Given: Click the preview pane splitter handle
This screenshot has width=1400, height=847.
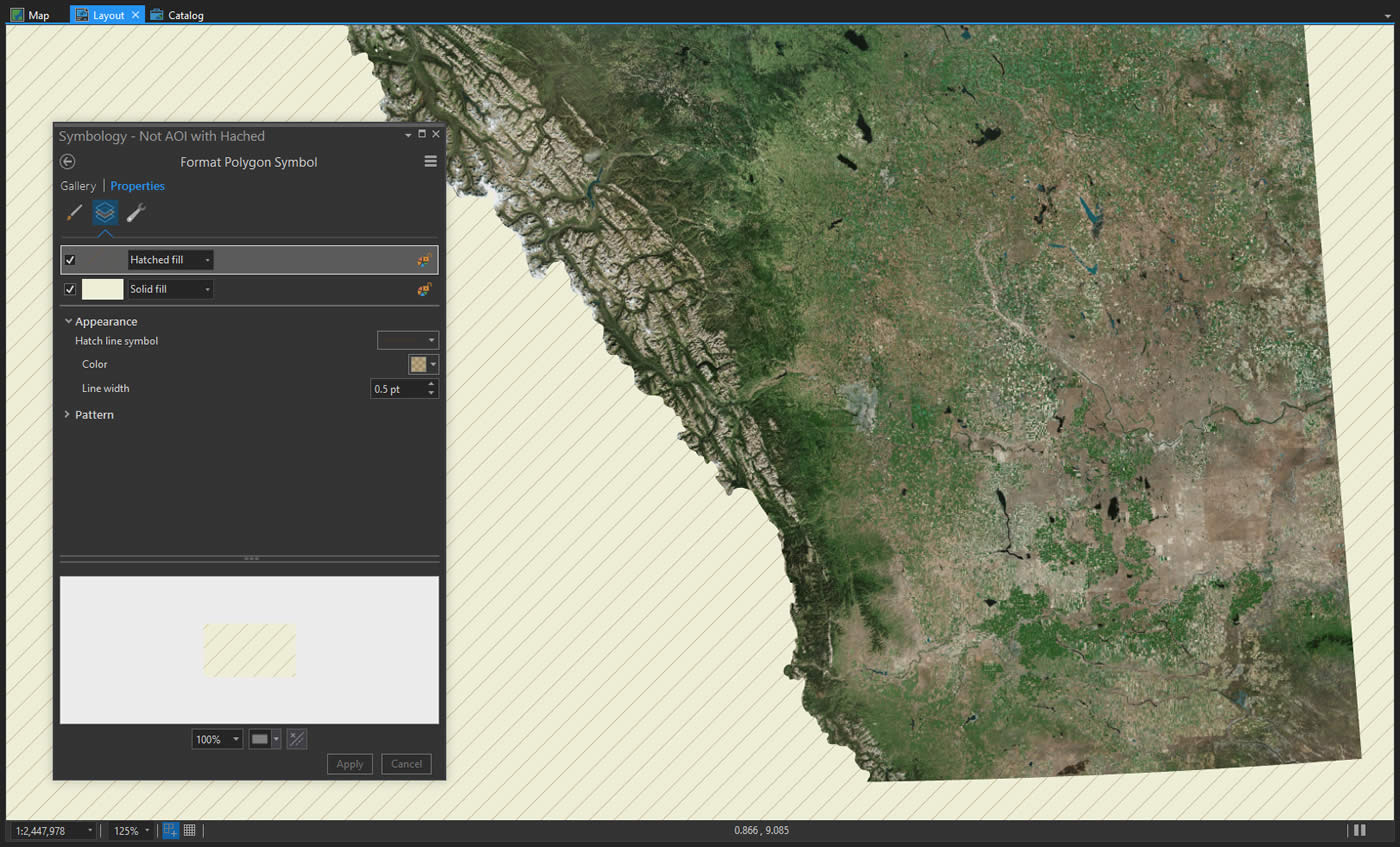Looking at the screenshot, I should pyautogui.click(x=250, y=558).
